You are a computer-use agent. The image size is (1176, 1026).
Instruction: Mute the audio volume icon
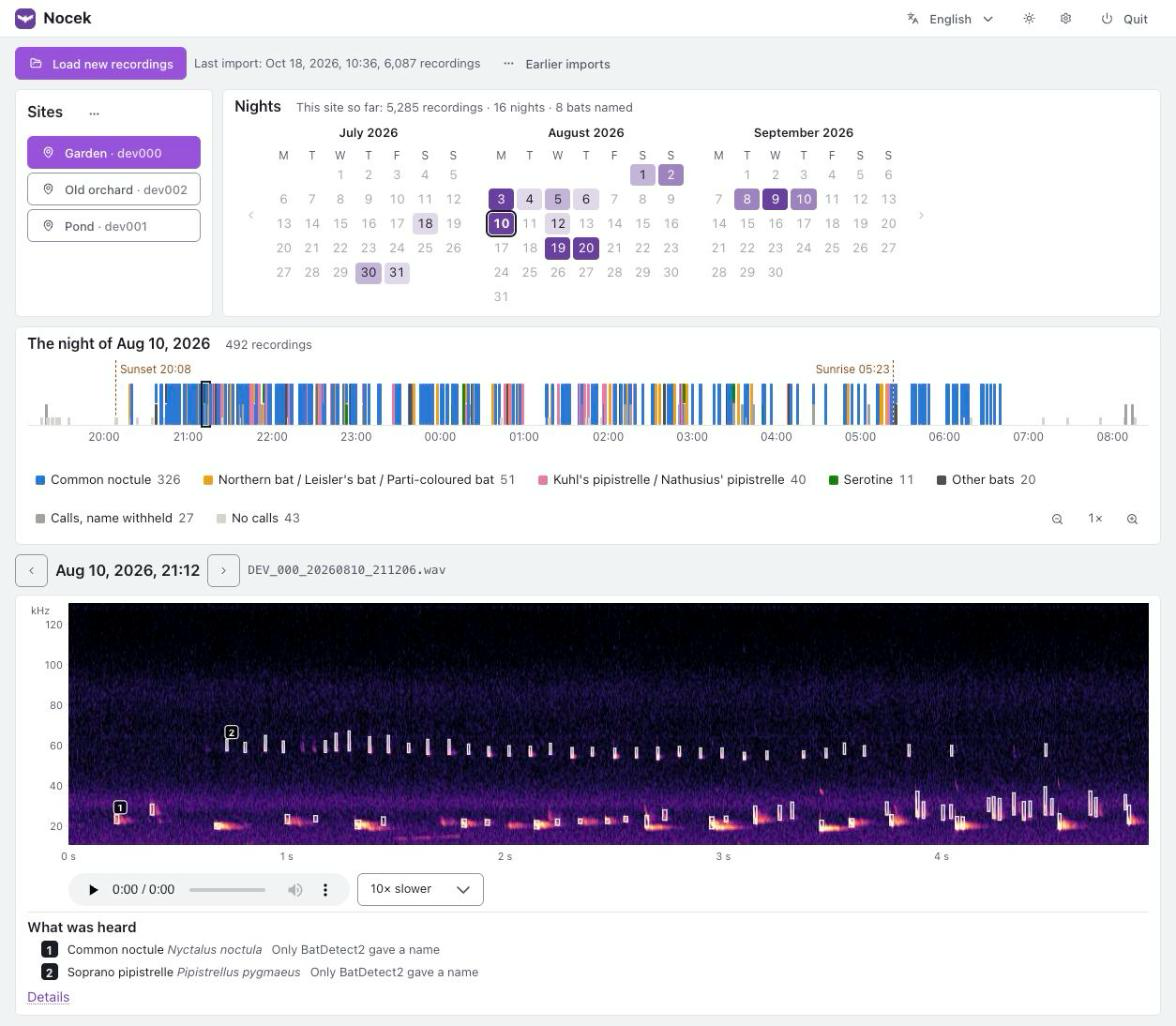(295, 890)
